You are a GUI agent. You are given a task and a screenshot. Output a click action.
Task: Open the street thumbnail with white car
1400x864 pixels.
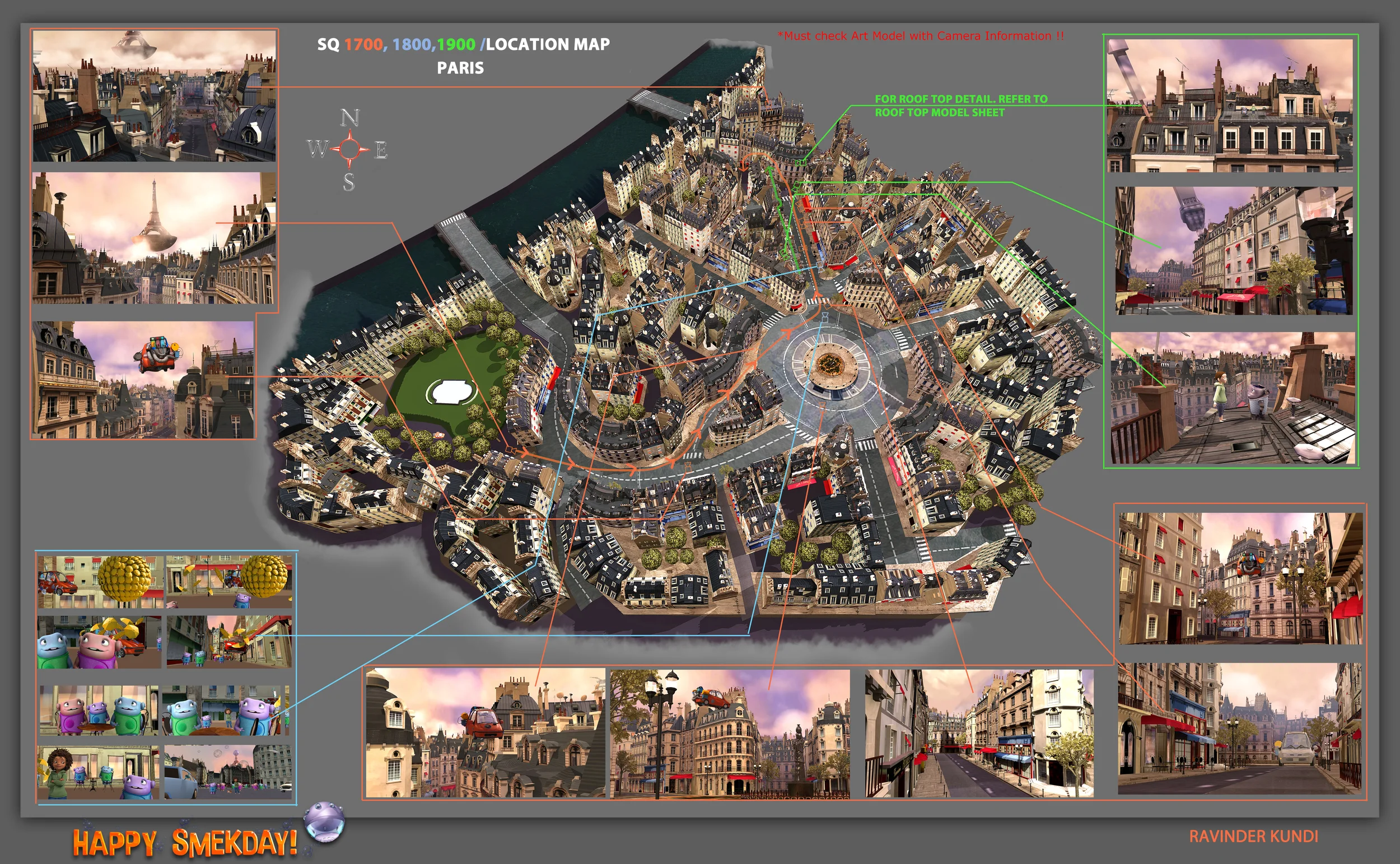[x=1239, y=728]
